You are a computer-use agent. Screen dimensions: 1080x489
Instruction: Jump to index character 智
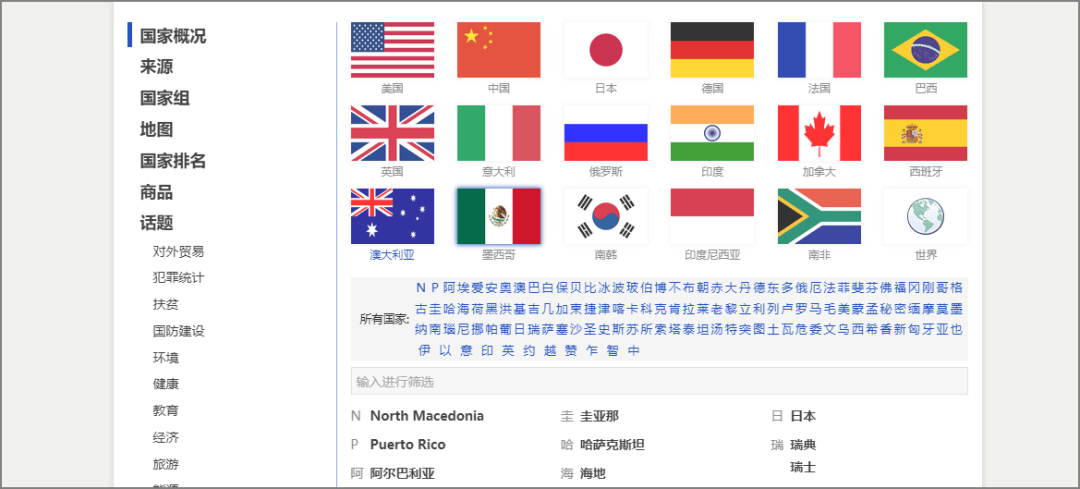pyautogui.click(x=613, y=351)
